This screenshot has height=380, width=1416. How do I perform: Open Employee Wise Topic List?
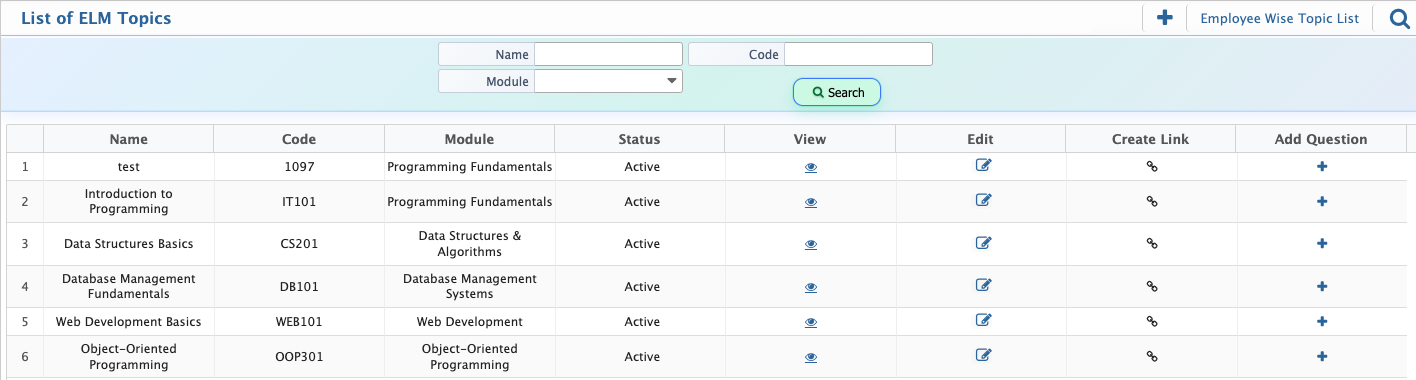[x=1279, y=18]
